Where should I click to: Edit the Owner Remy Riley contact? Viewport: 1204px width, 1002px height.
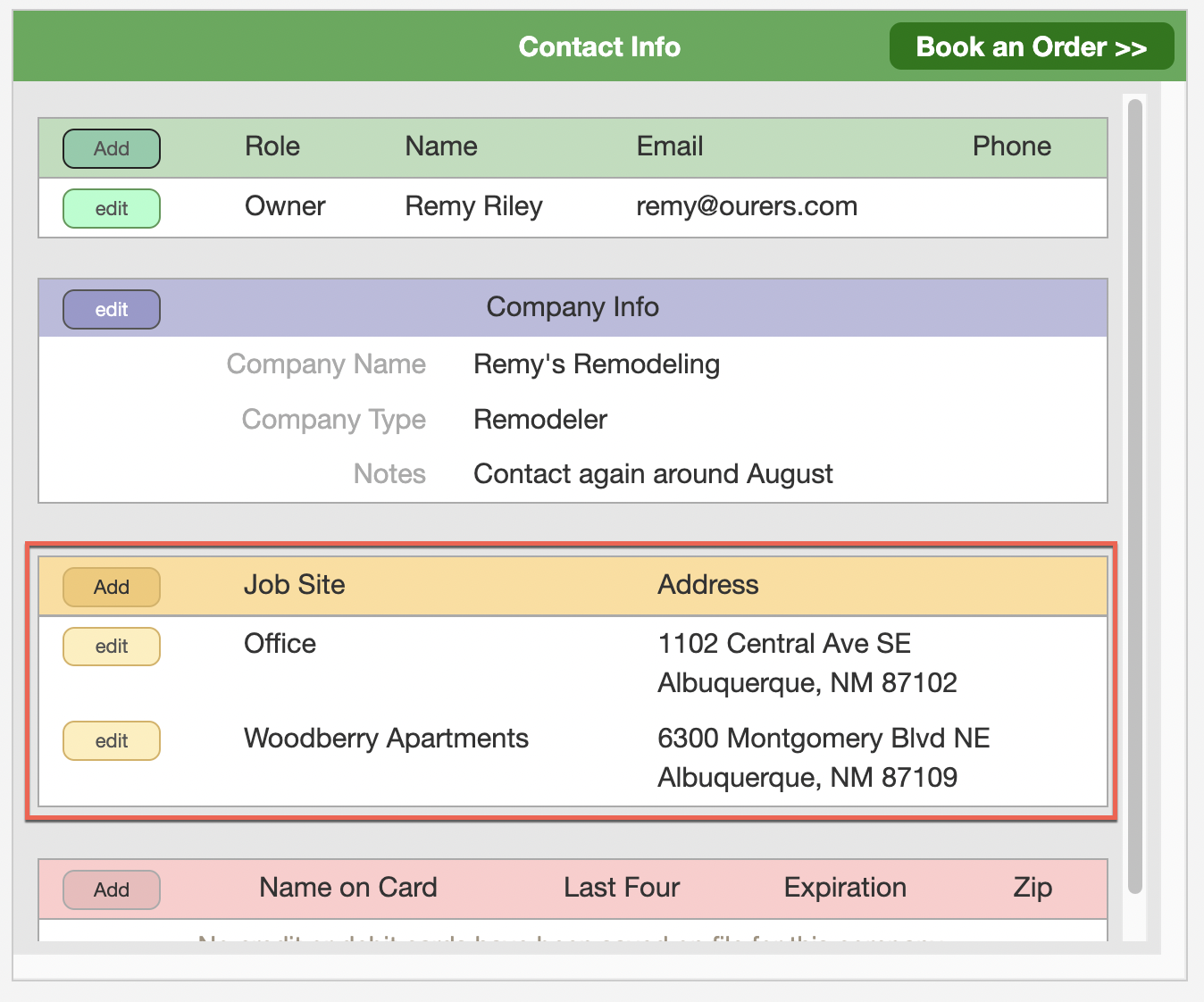click(x=112, y=208)
